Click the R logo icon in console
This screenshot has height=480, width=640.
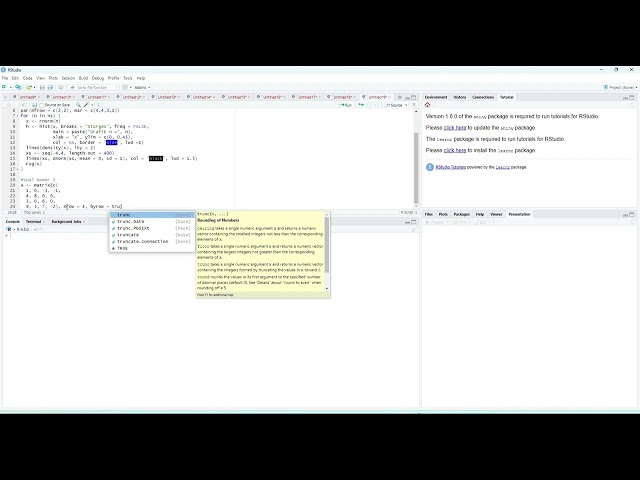click(x=9, y=229)
